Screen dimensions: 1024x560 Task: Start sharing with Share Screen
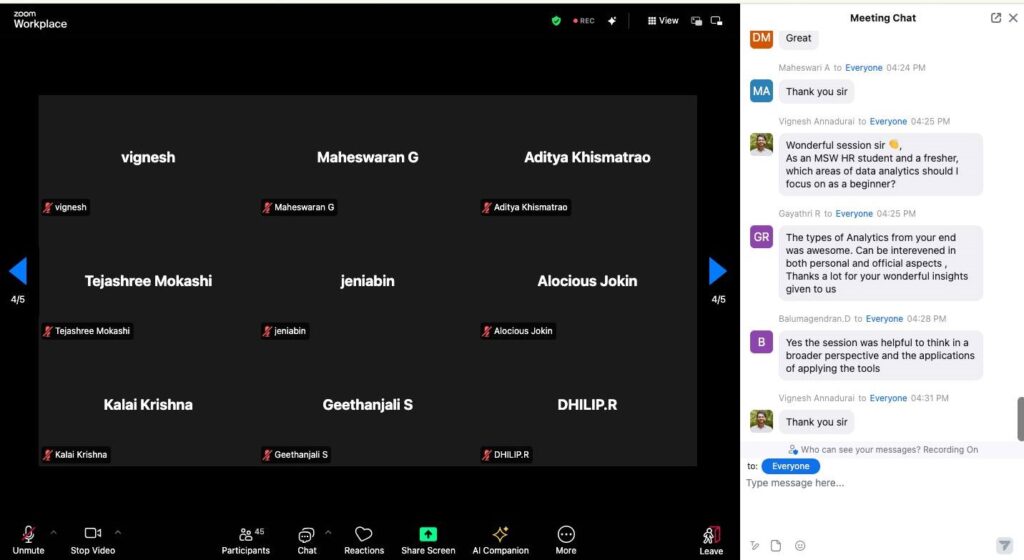tap(428, 540)
